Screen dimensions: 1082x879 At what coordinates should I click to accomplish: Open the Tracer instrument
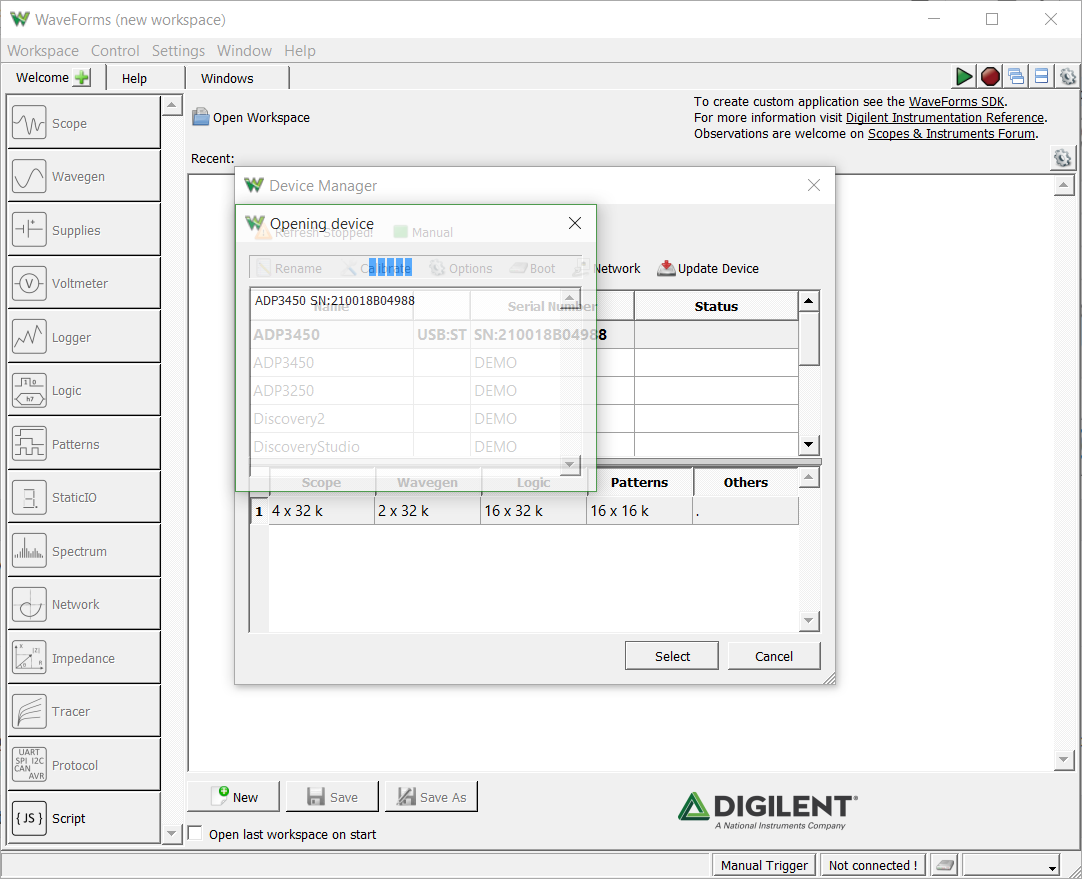click(83, 711)
